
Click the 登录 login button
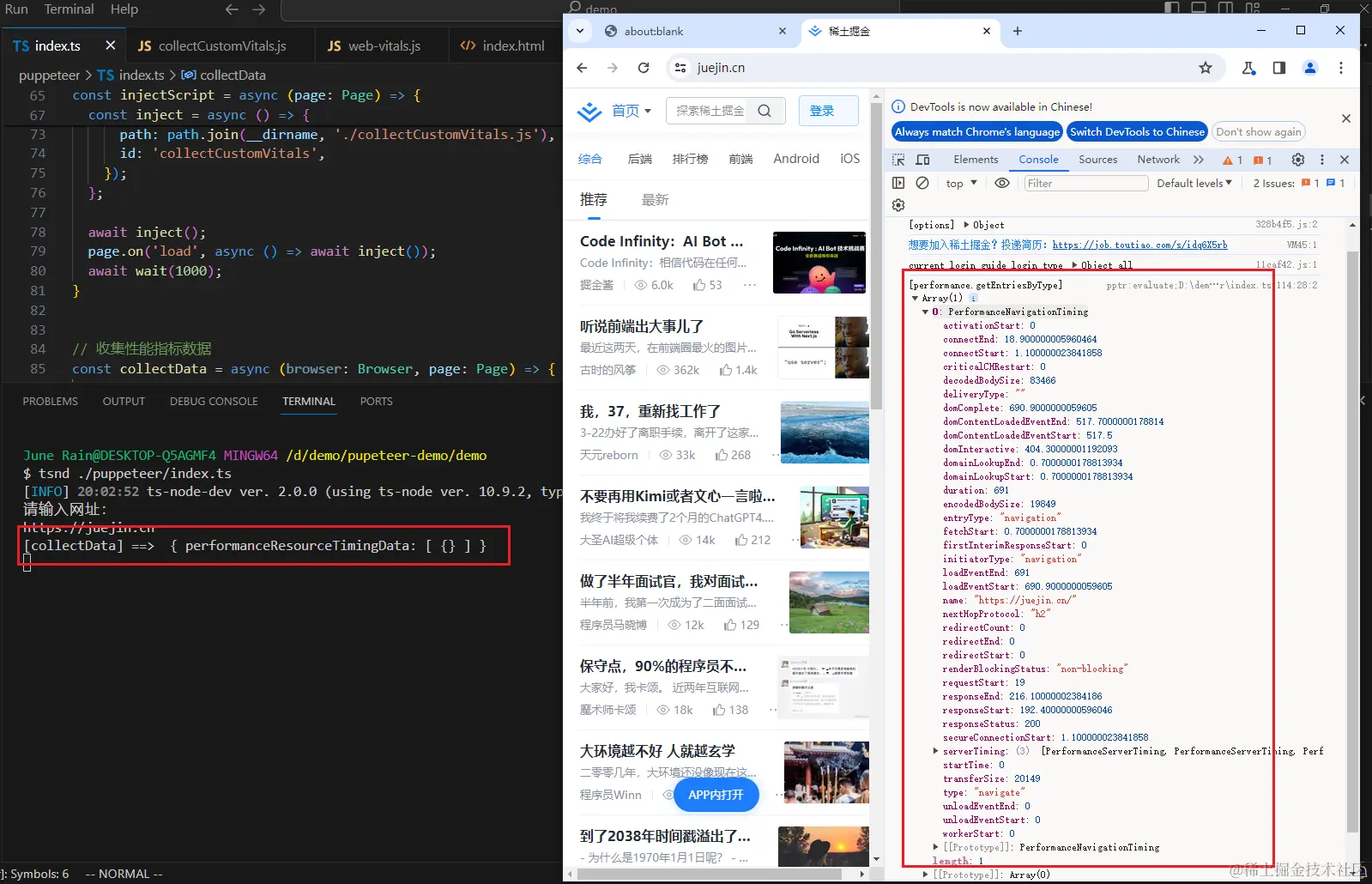click(828, 111)
